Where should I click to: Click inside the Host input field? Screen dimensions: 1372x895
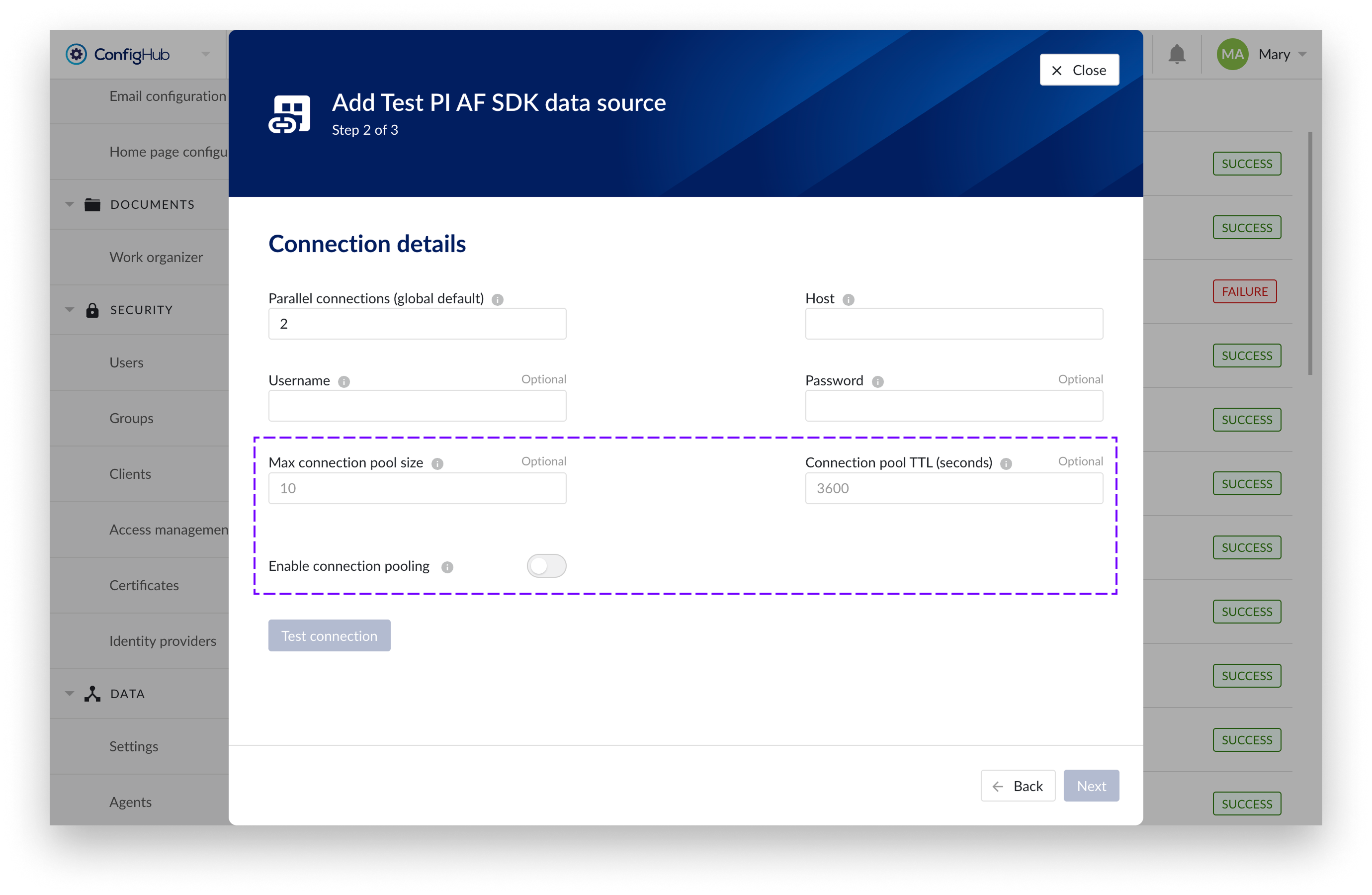[953, 324]
